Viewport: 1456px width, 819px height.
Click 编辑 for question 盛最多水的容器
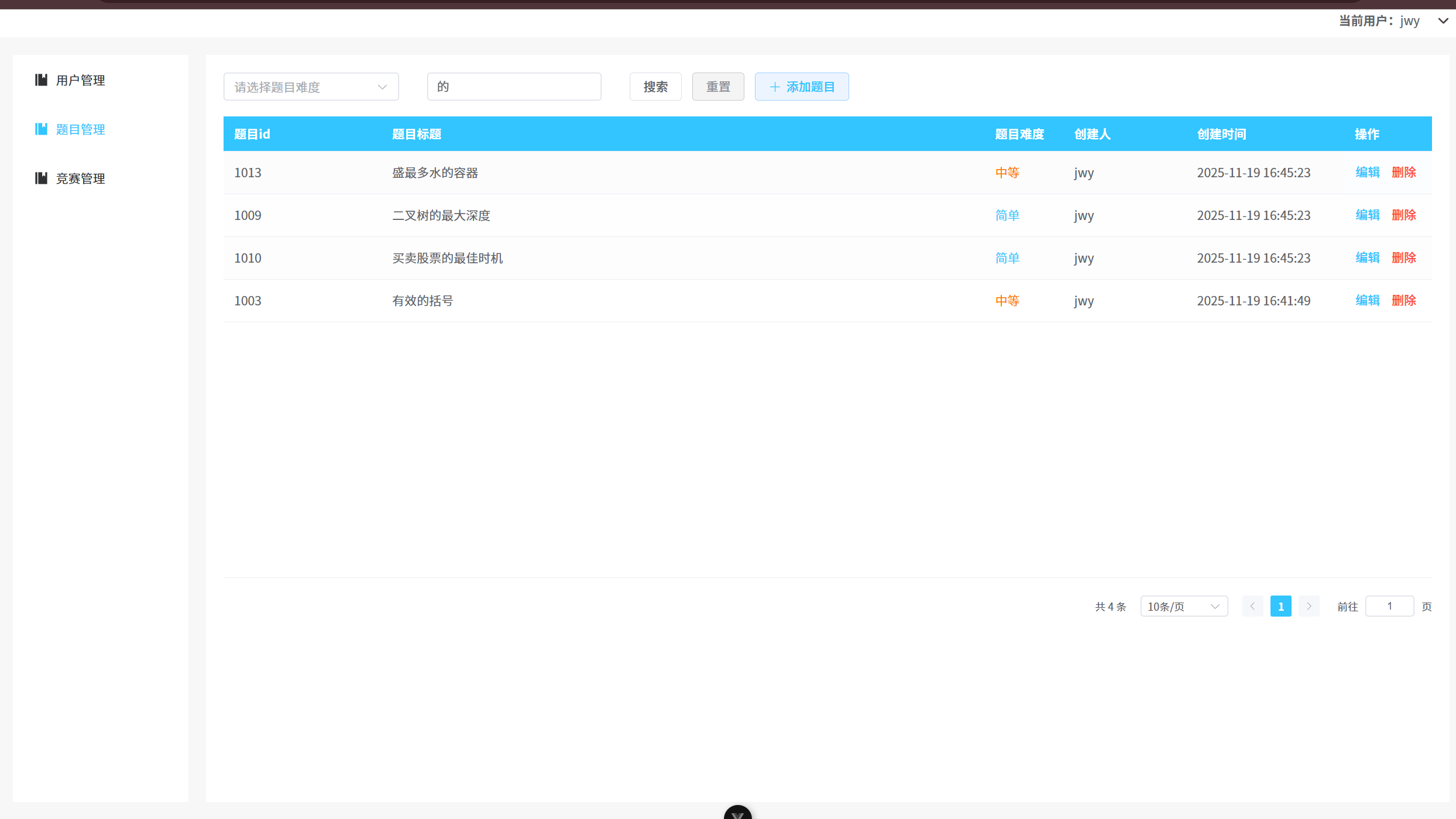pyautogui.click(x=1367, y=172)
